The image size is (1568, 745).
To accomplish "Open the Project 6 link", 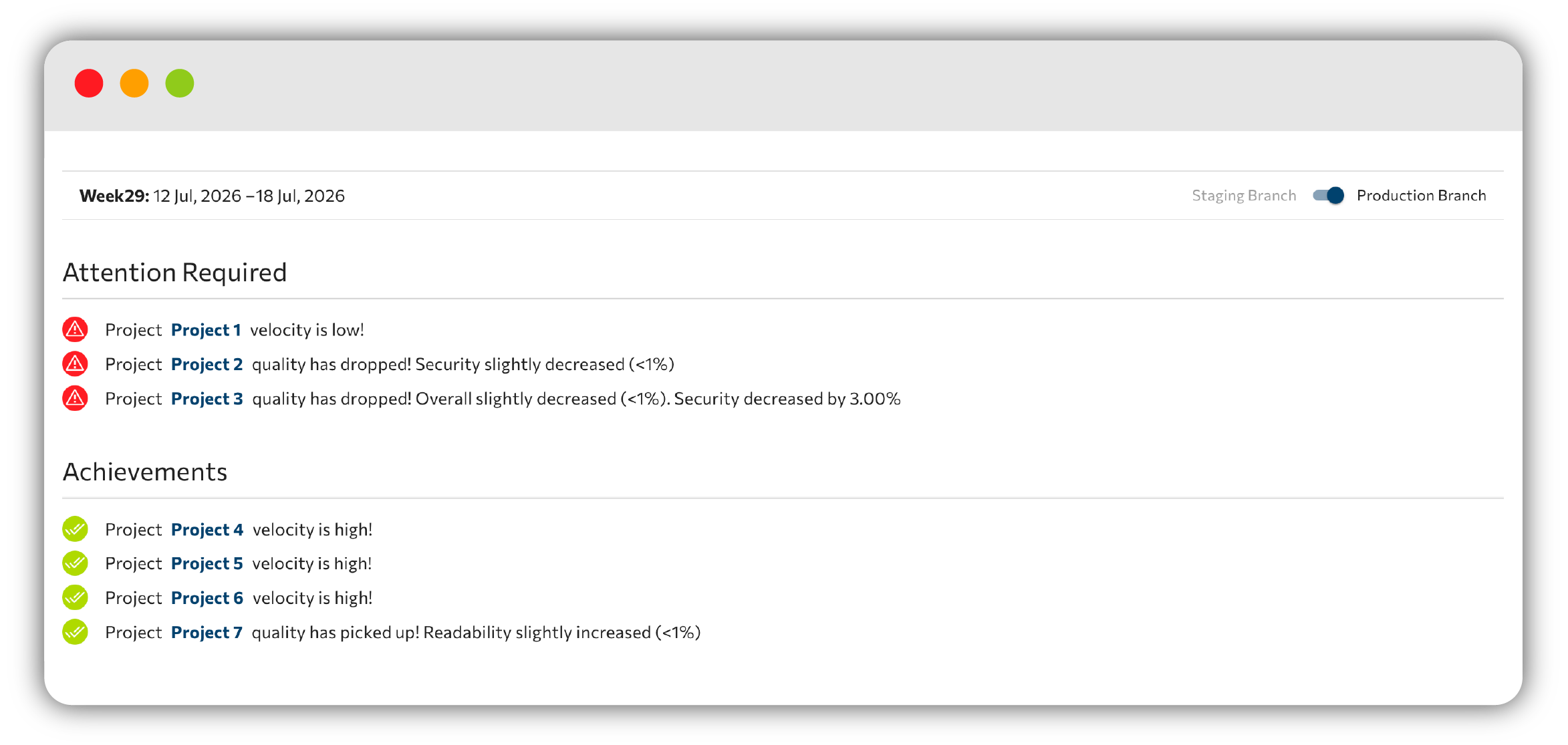I will [x=207, y=598].
